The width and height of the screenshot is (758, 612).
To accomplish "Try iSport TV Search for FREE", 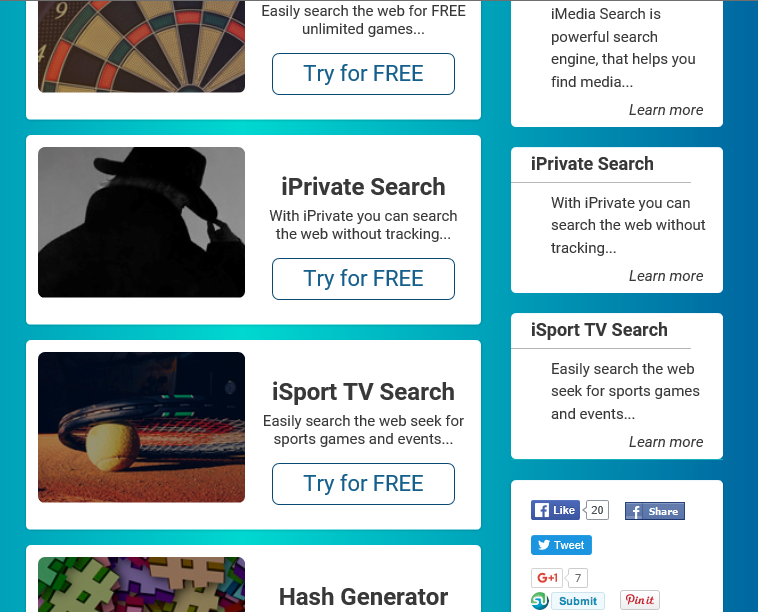I will (x=363, y=484).
